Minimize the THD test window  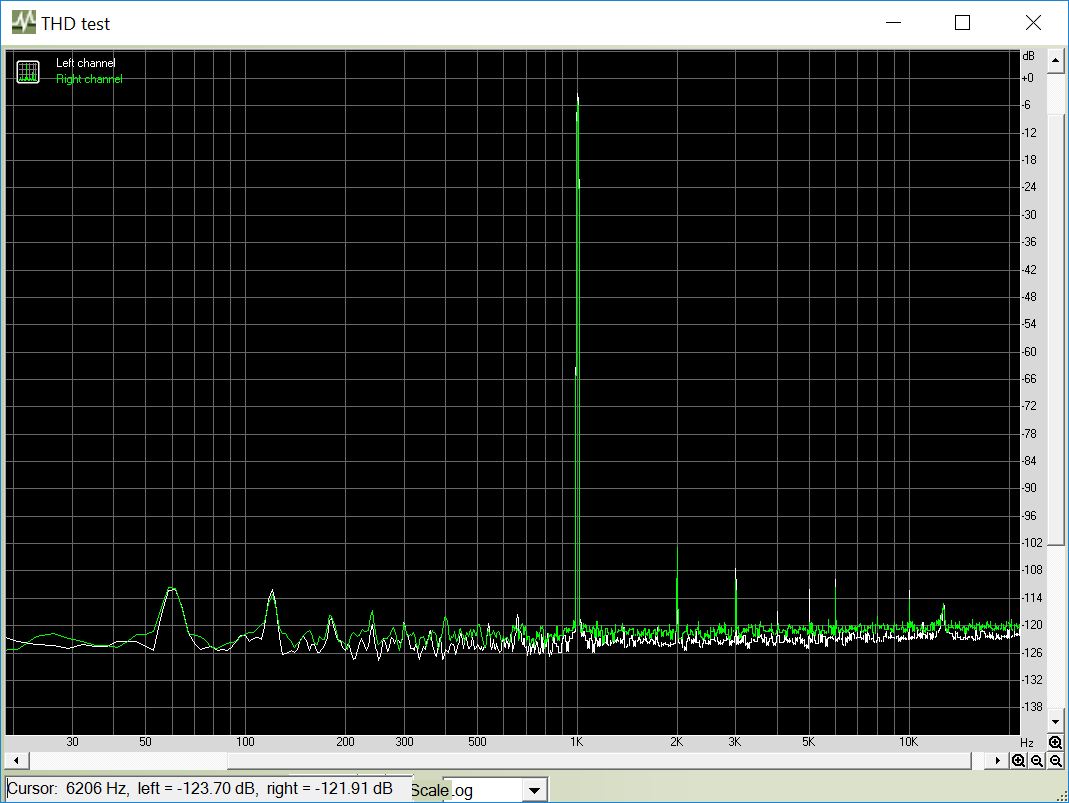pos(894,22)
